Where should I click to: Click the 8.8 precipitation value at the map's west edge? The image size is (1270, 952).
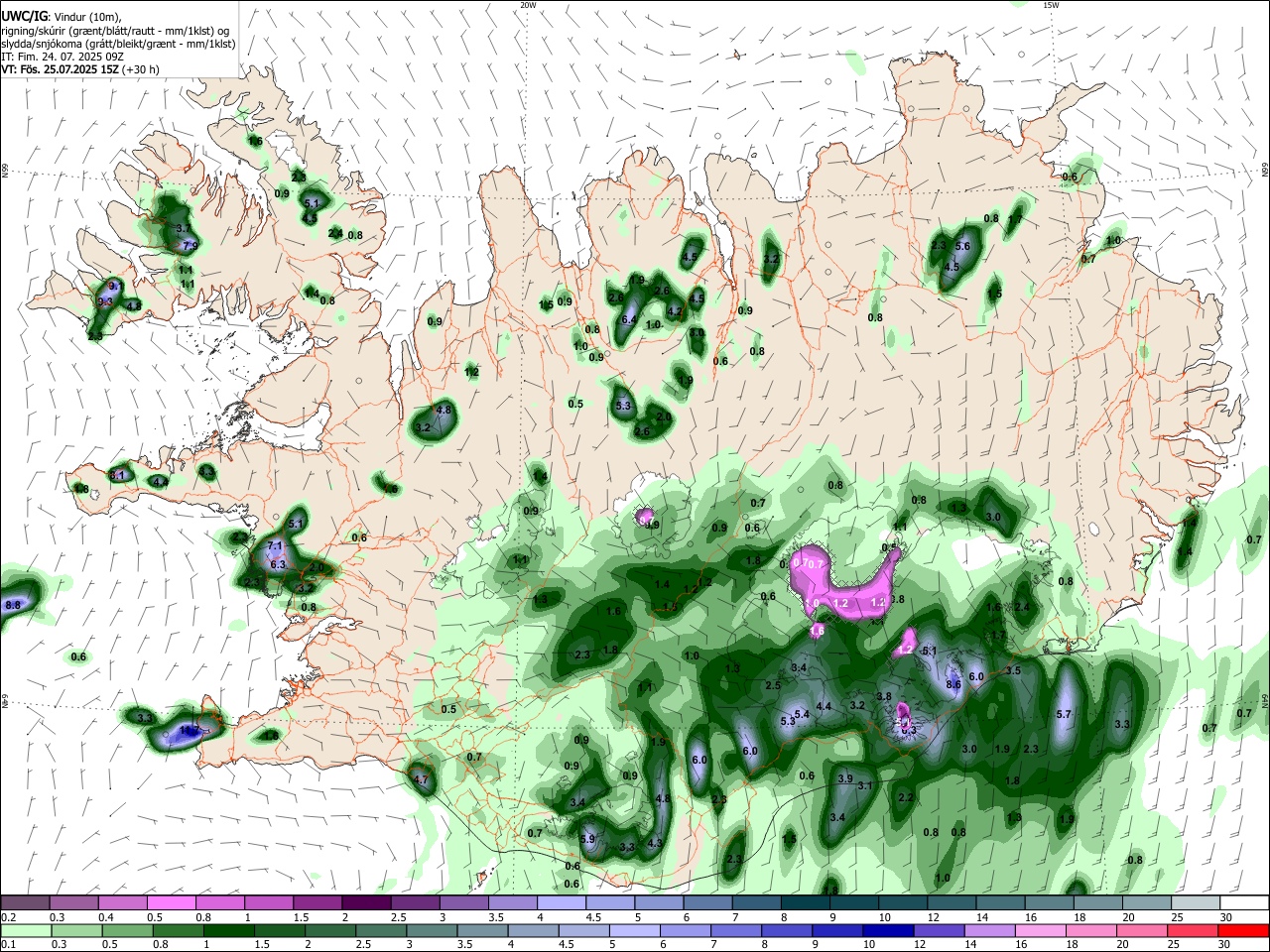pos(13,604)
